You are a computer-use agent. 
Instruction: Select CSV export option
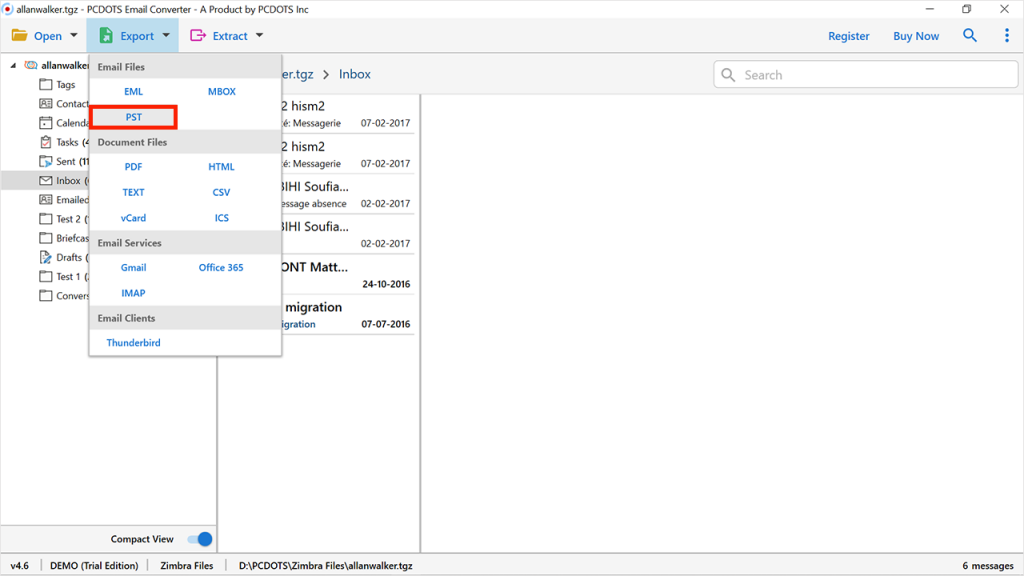(x=221, y=192)
